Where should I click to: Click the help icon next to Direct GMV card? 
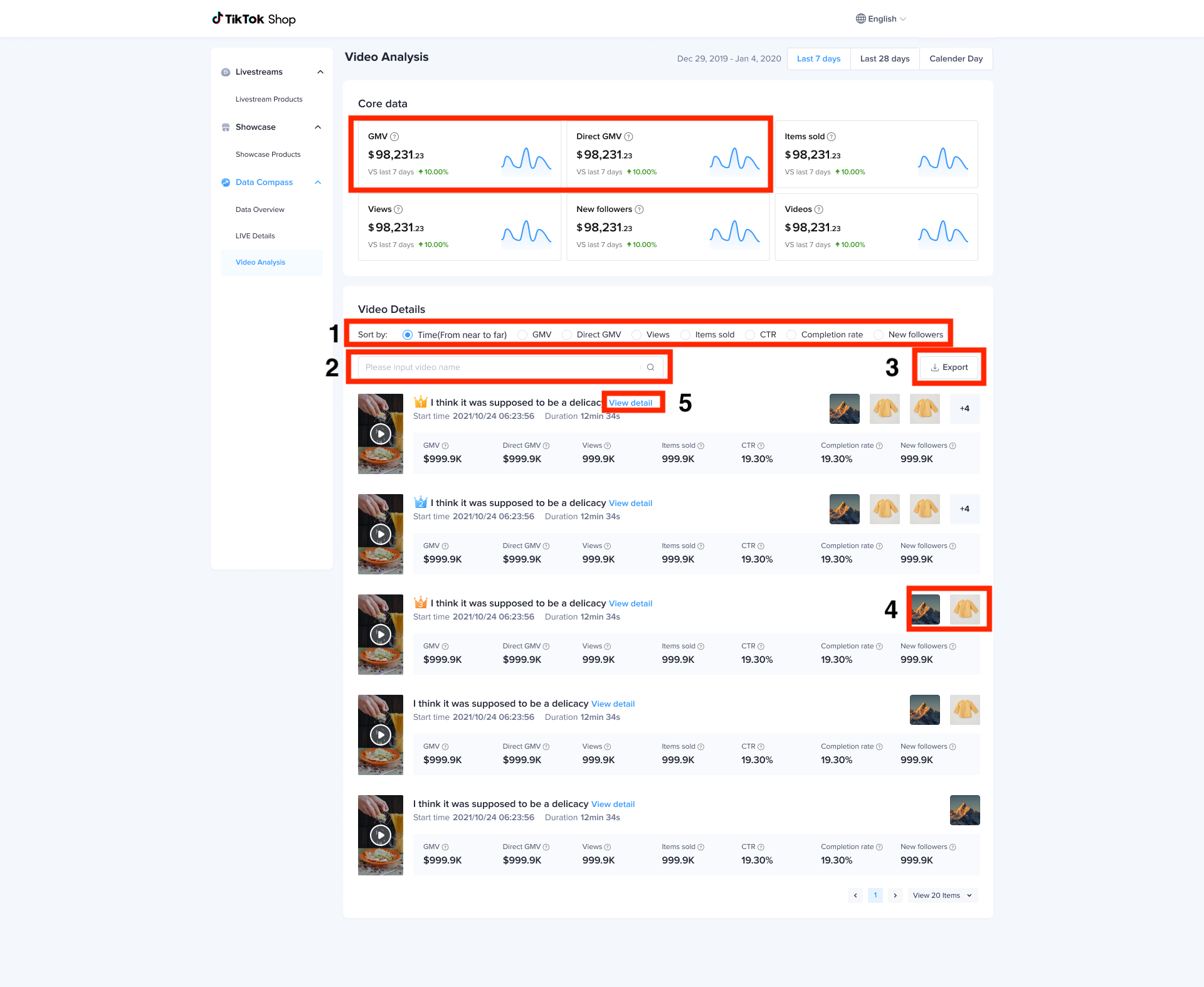click(x=628, y=137)
